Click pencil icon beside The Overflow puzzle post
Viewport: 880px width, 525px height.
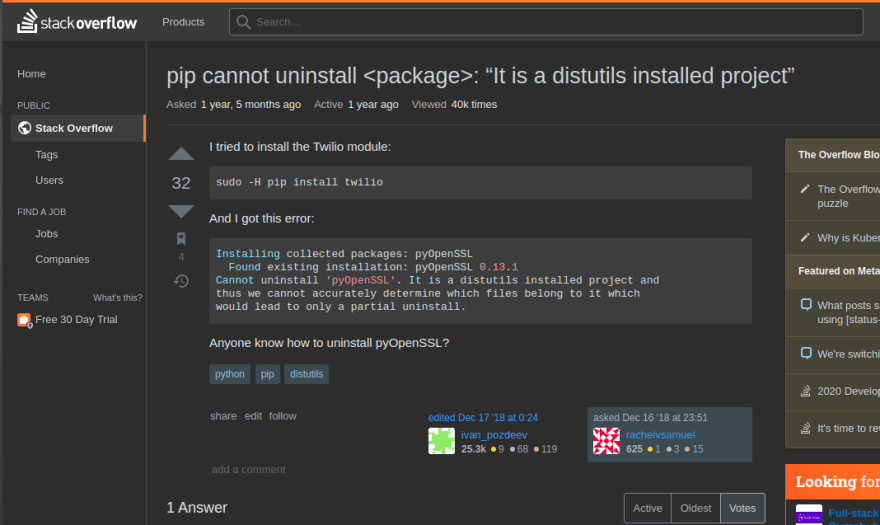(x=805, y=189)
